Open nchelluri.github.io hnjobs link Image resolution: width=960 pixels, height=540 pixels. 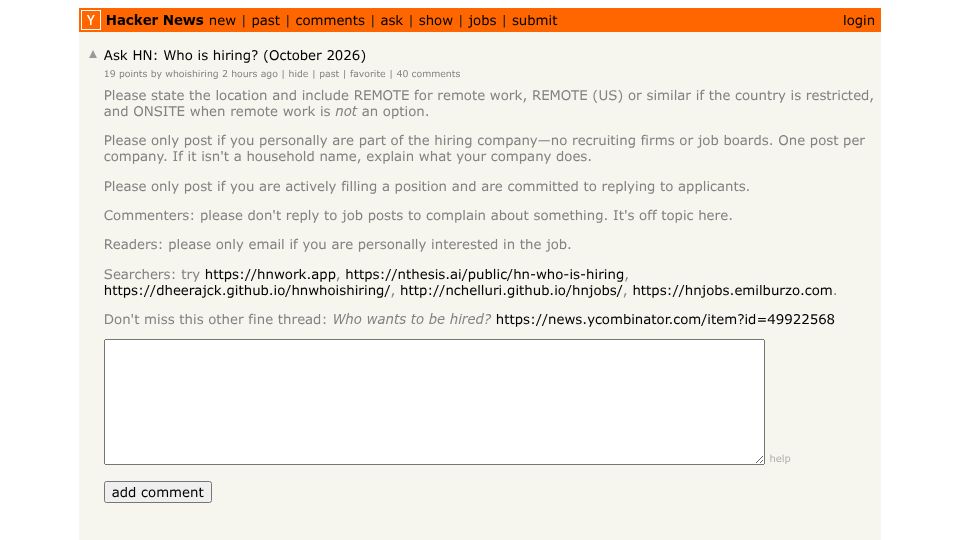pos(511,290)
